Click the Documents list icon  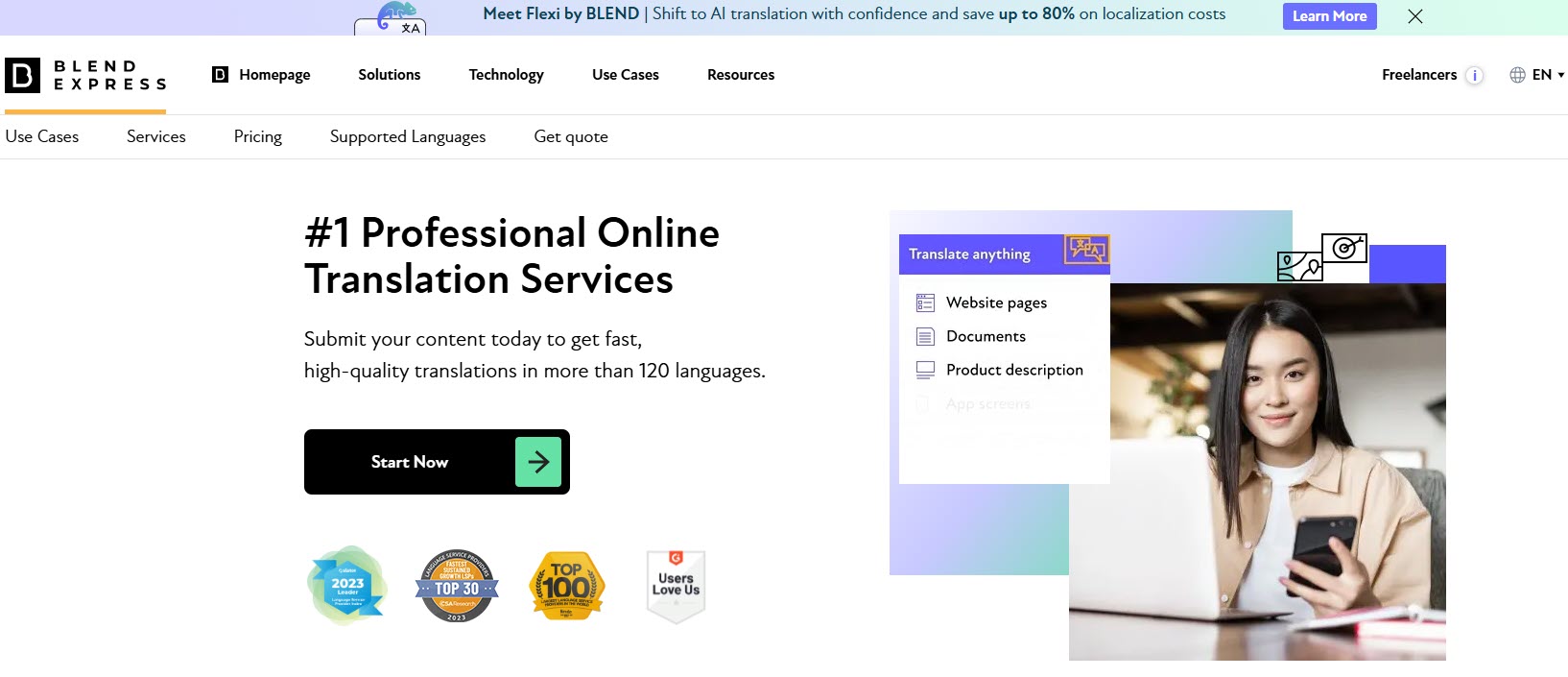tap(925, 337)
